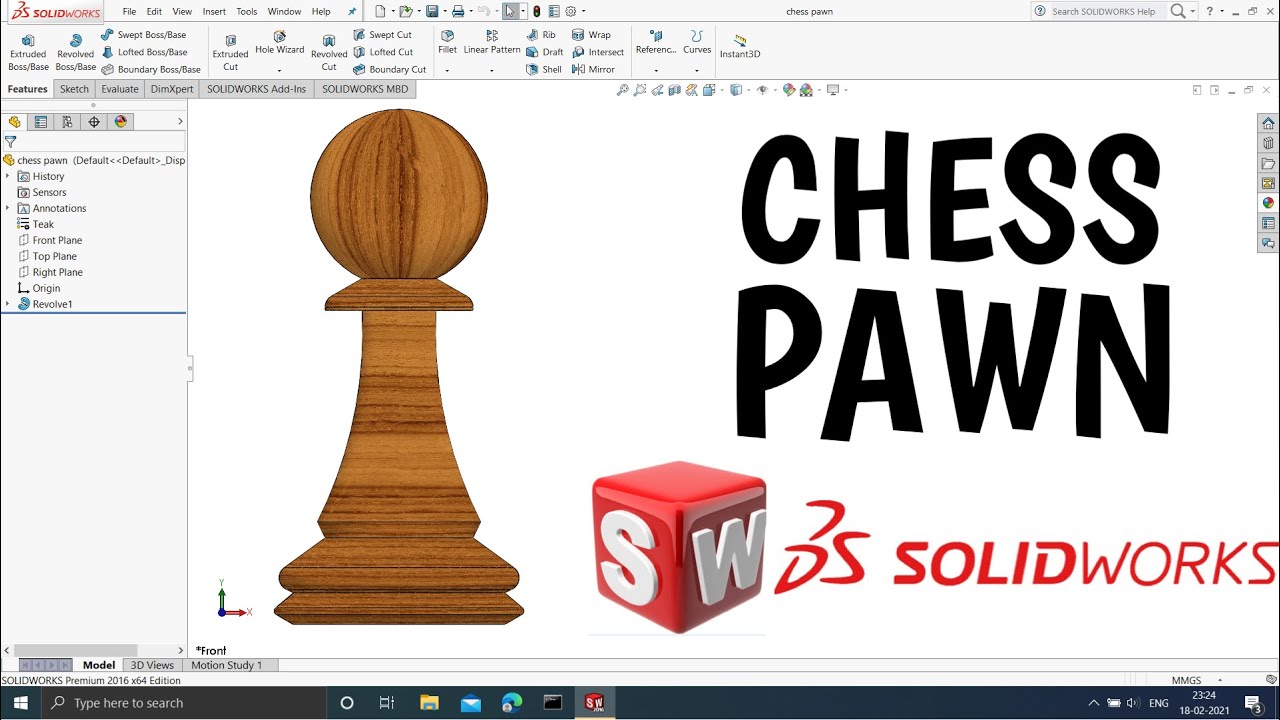Open the Fillet dropdown arrow
This screenshot has height=720, width=1280.
click(447, 71)
